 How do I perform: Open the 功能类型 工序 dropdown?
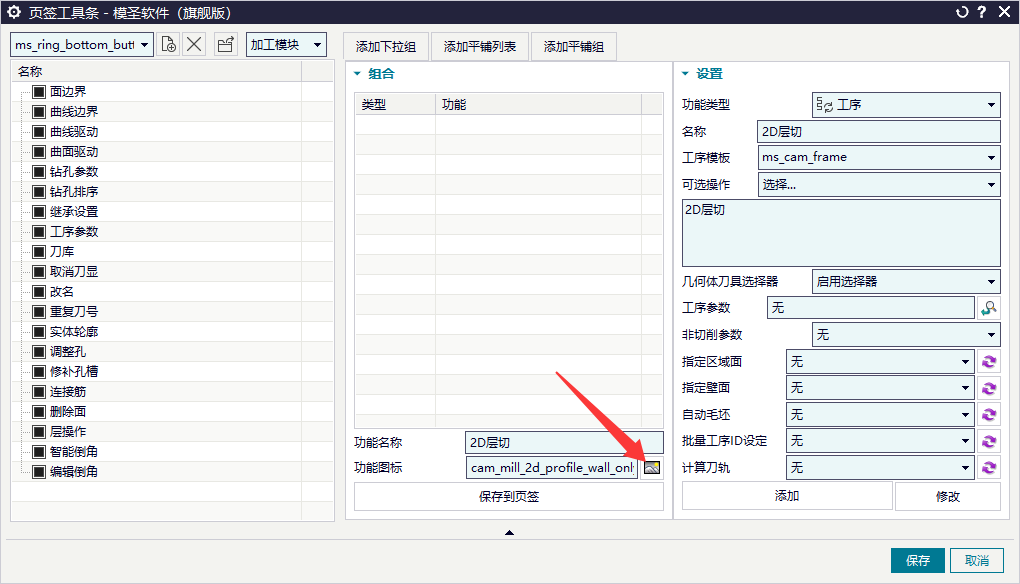coord(906,105)
